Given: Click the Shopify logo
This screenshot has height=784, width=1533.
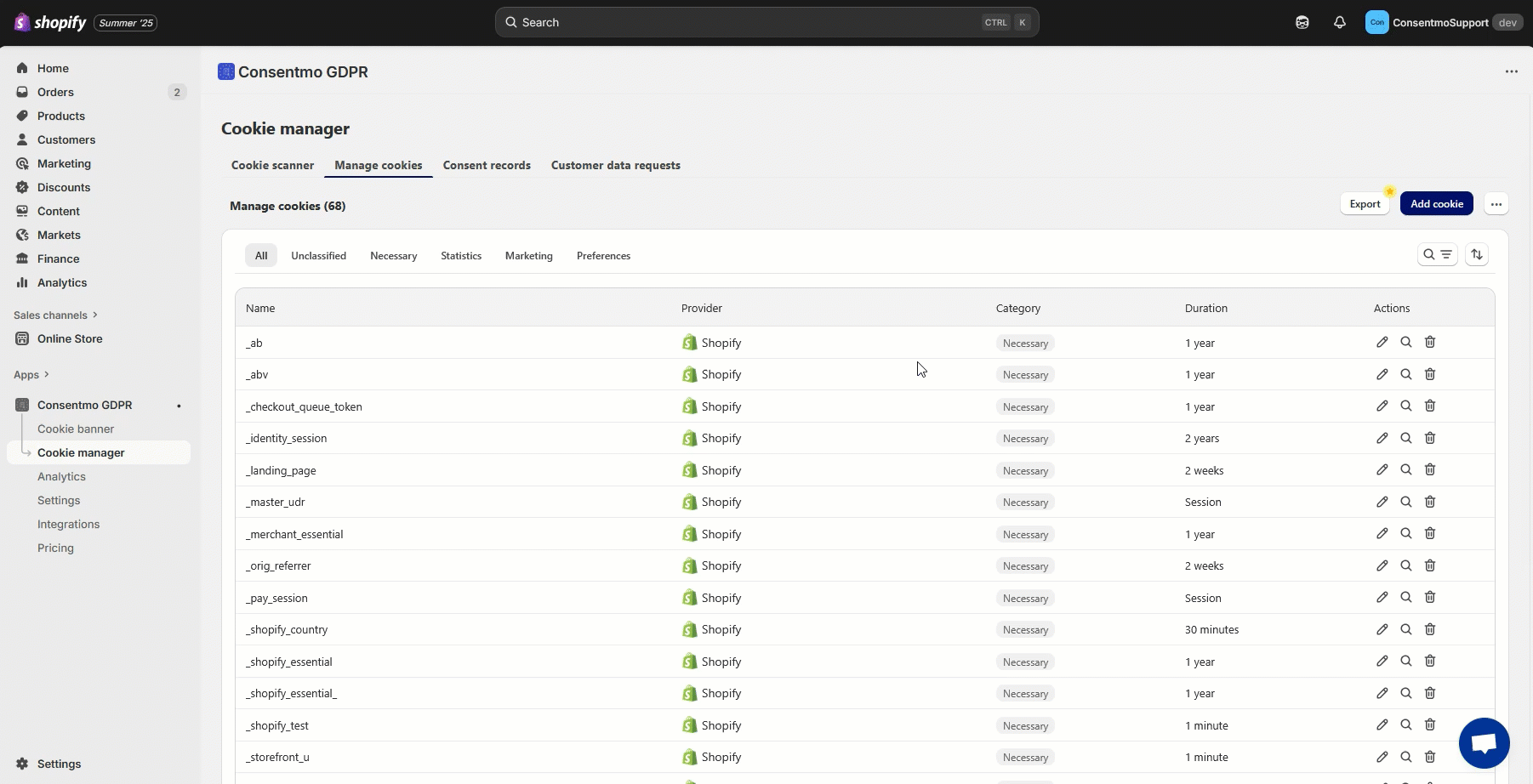Looking at the screenshot, I should (x=50, y=23).
